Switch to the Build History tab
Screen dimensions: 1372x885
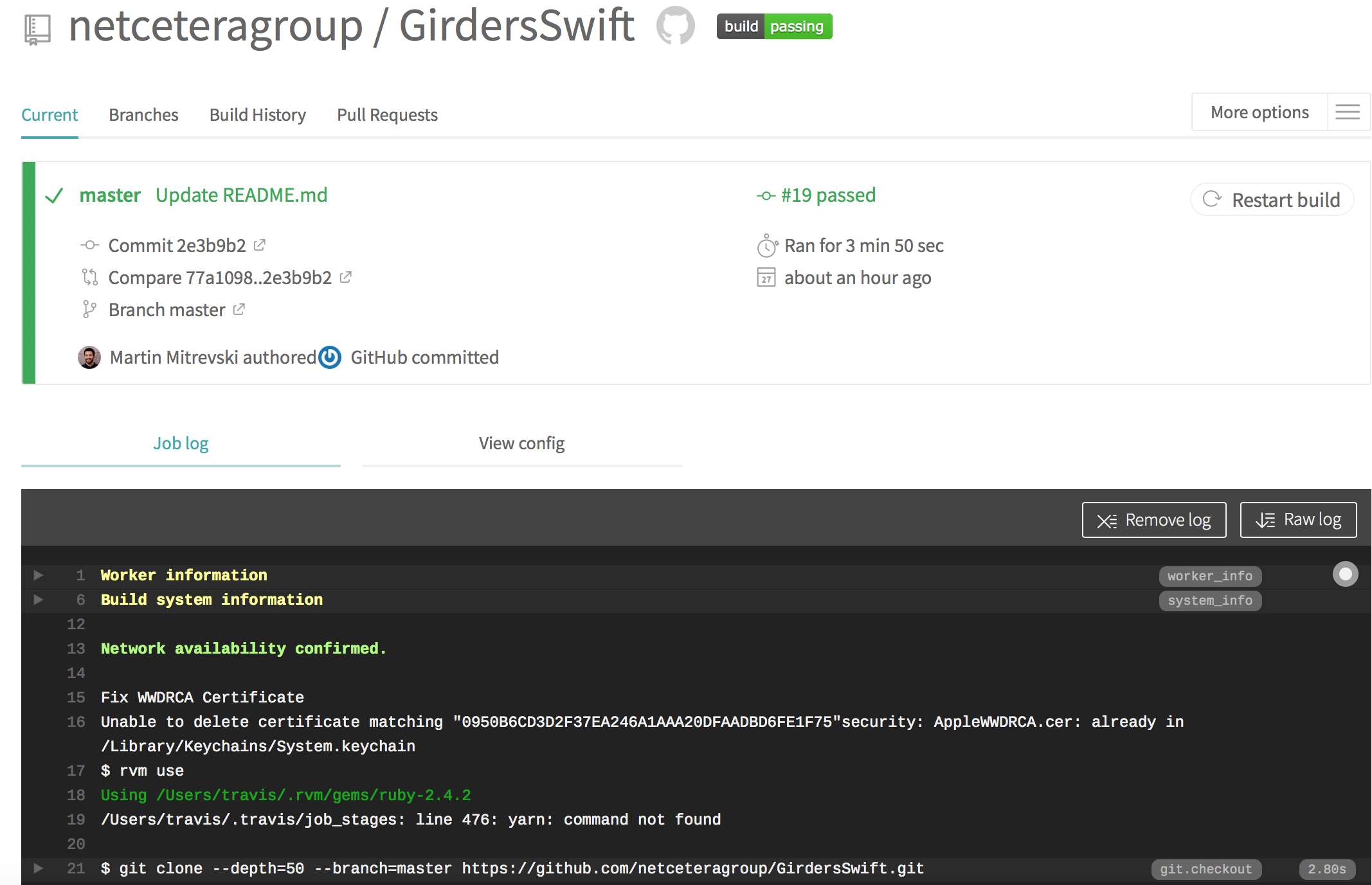click(257, 115)
